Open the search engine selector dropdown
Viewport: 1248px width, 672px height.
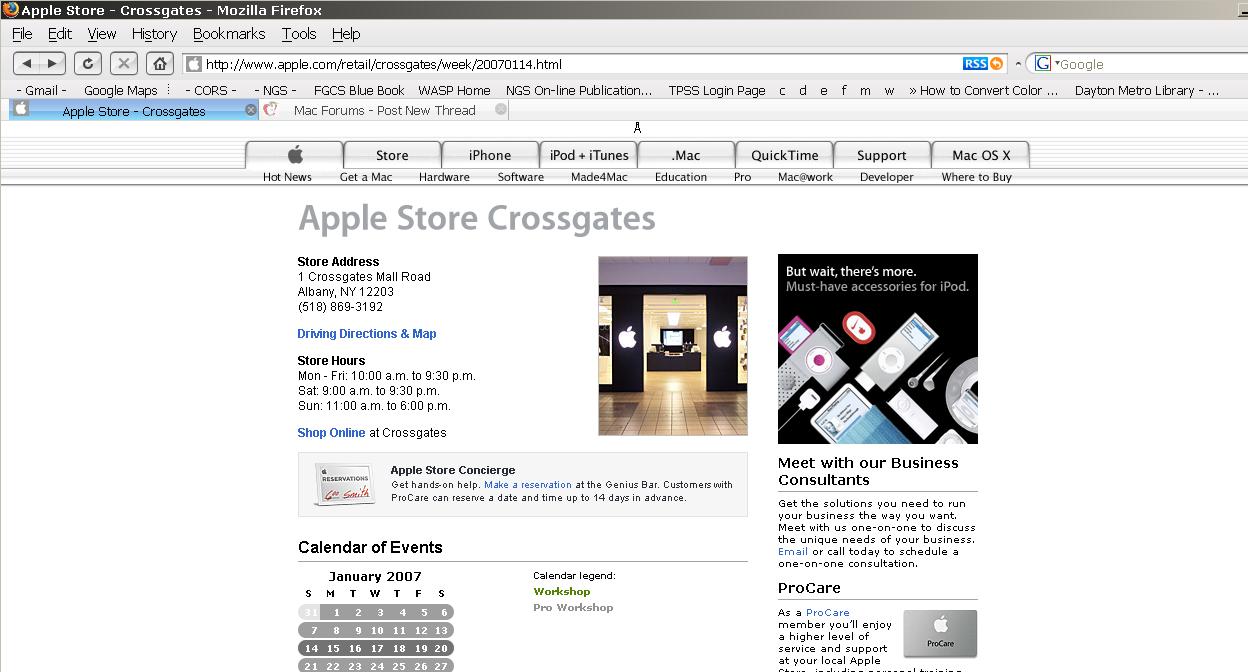point(1056,64)
